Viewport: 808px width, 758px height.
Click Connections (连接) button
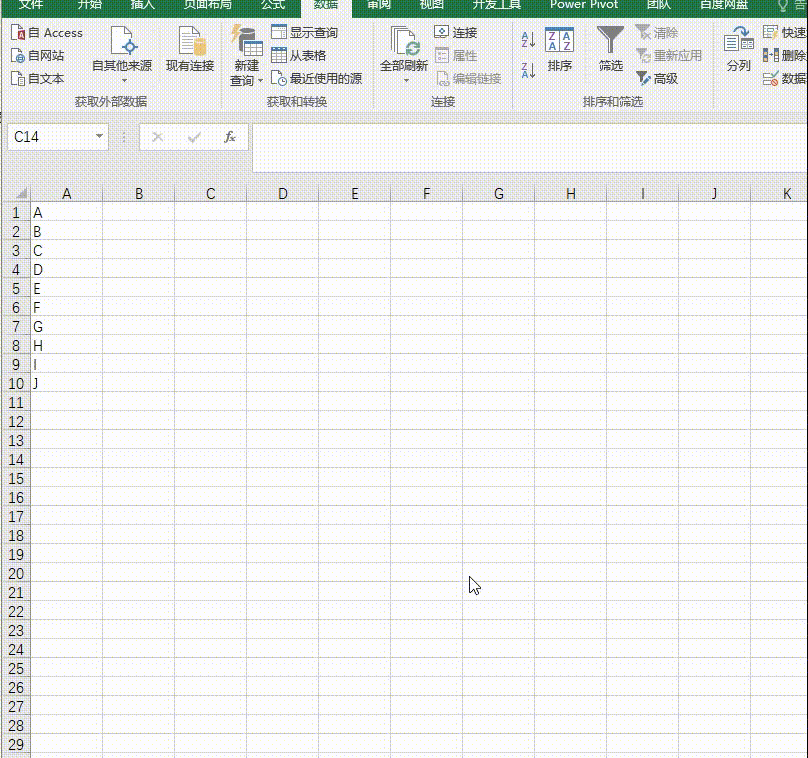[x=456, y=32]
